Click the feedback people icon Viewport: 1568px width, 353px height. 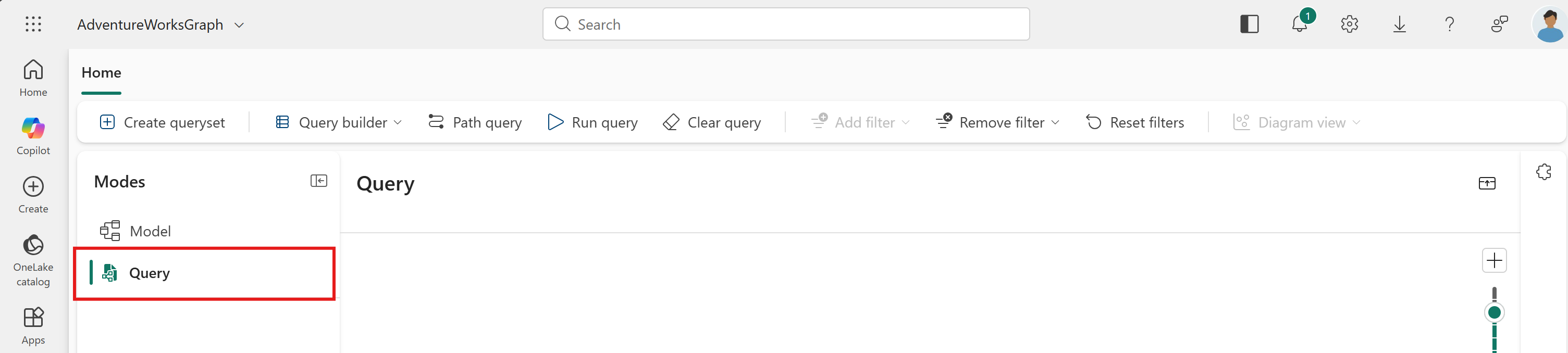pyautogui.click(x=1499, y=24)
